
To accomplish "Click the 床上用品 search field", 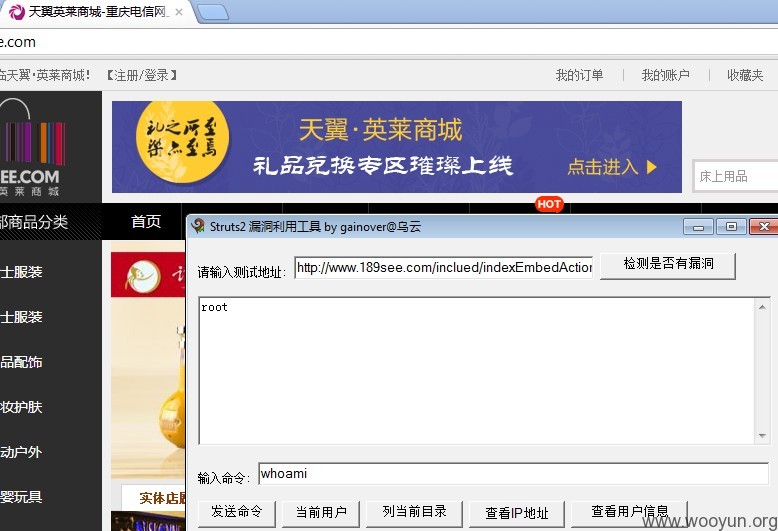I will point(735,176).
